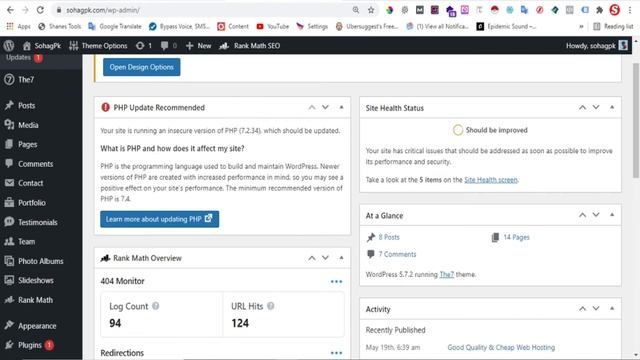Open the 404 Monitor three-dots menu

pyautogui.click(x=336, y=282)
